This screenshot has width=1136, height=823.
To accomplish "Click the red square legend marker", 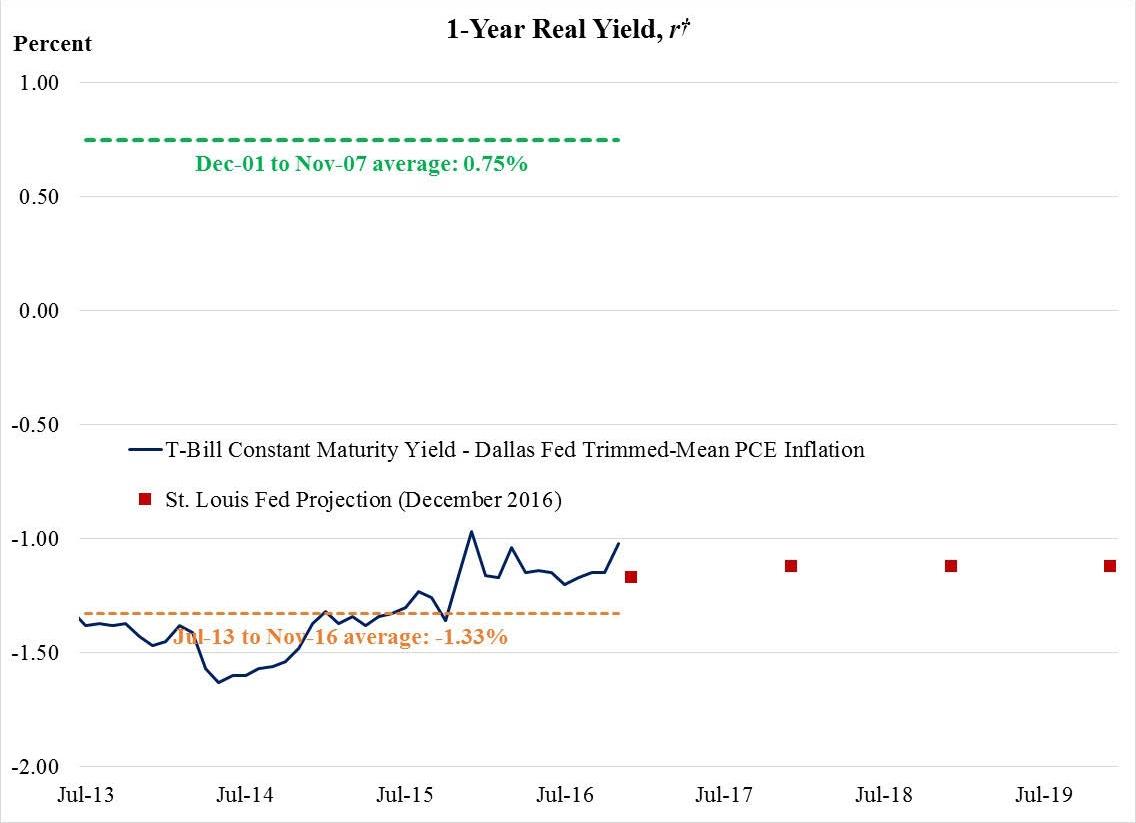I will pyautogui.click(x=145, y=499).
